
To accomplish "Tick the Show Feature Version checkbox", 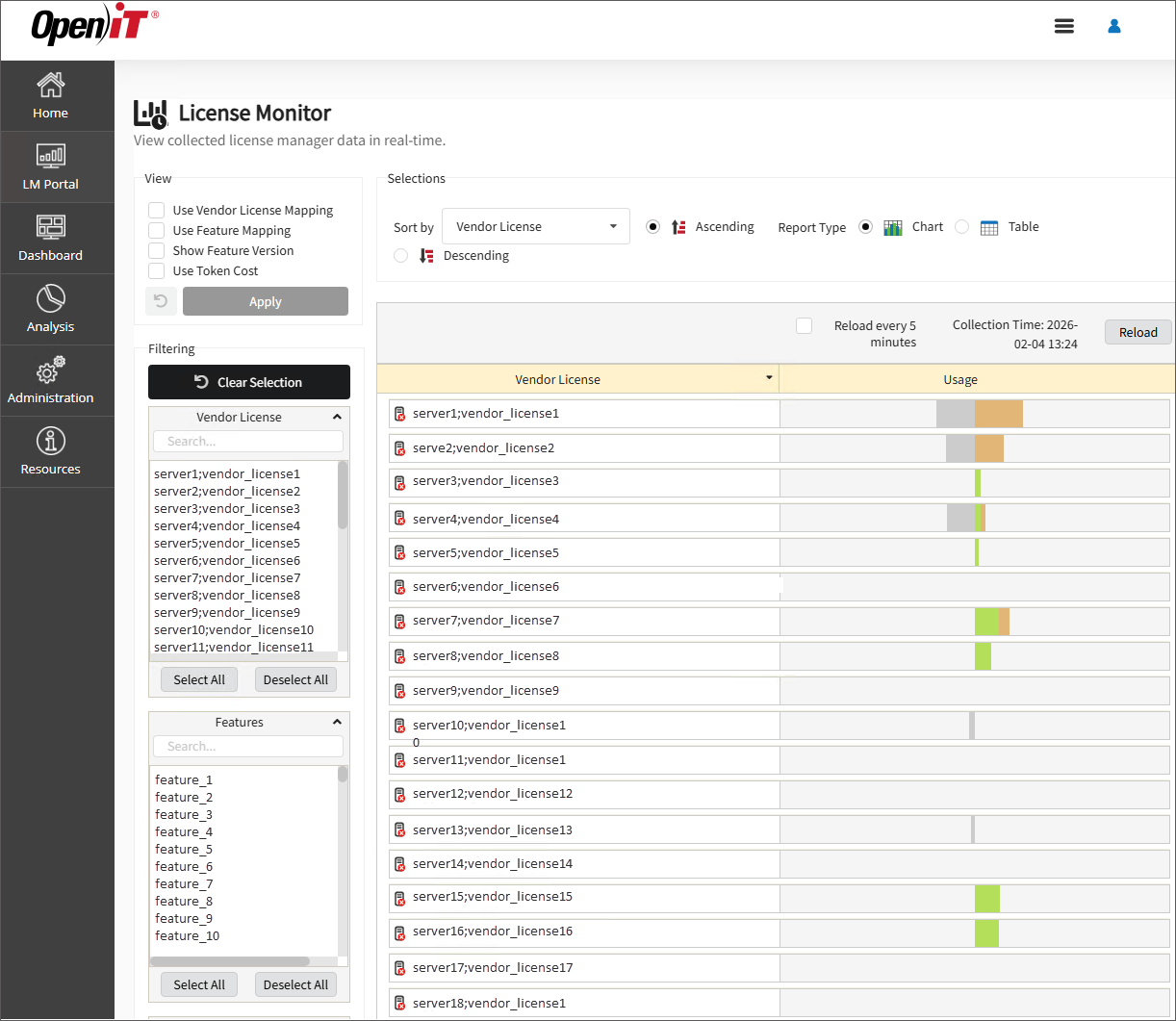I will (x=156, y=250).
